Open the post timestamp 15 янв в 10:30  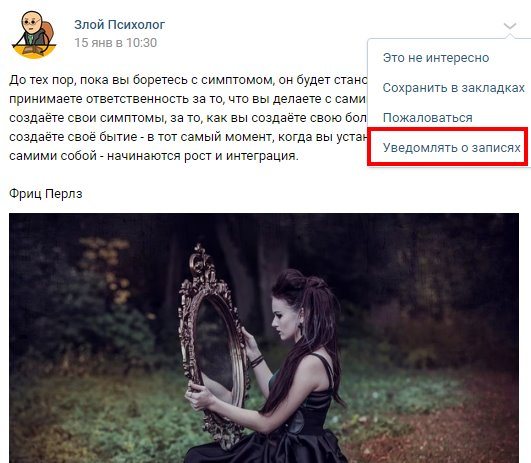coord(115,43)
